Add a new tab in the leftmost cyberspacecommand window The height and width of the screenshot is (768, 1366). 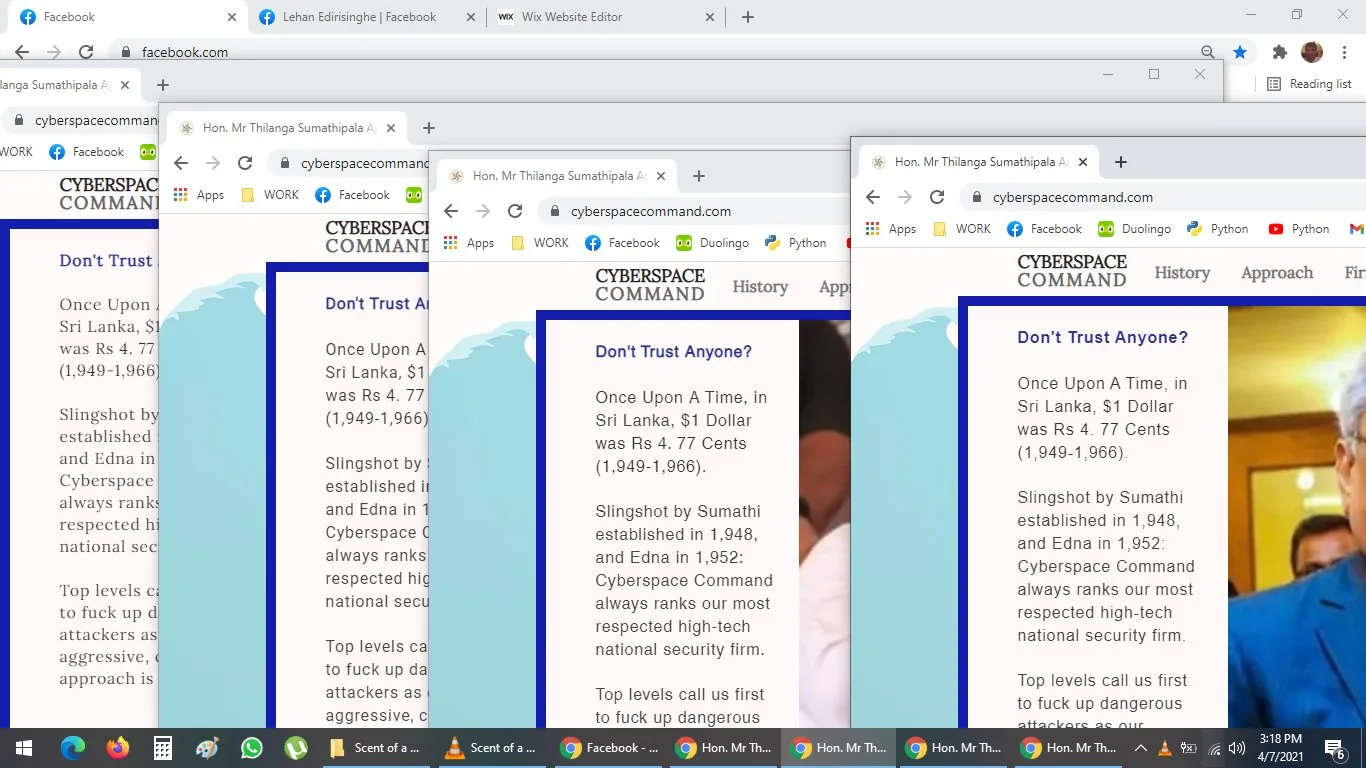(x=163, y=85)
